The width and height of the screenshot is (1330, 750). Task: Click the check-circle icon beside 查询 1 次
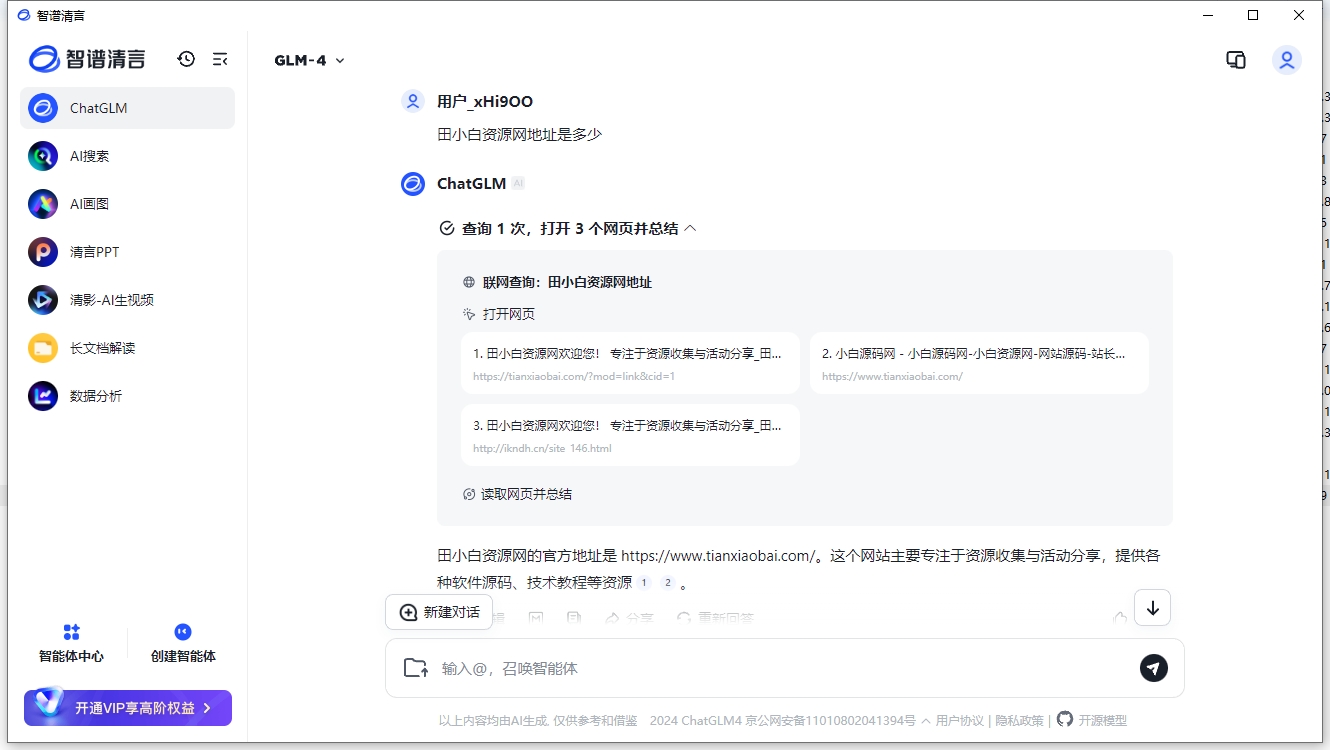pyautogui.click(x=447, y=228)
